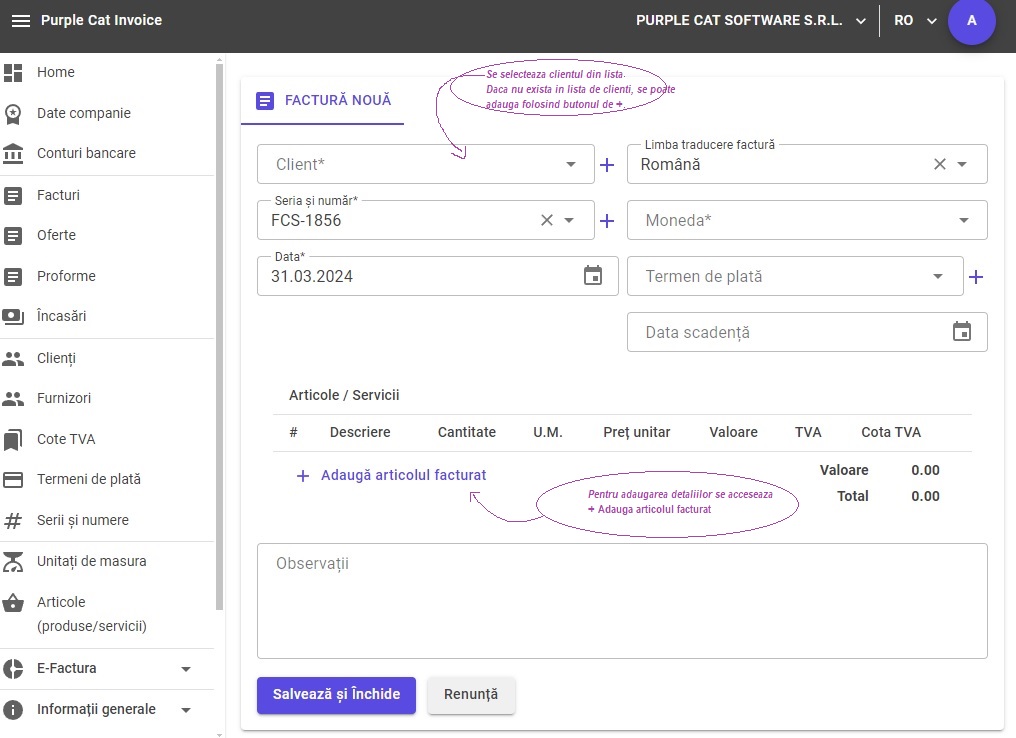Open Clienți menu item

click(x=56, y=358)
